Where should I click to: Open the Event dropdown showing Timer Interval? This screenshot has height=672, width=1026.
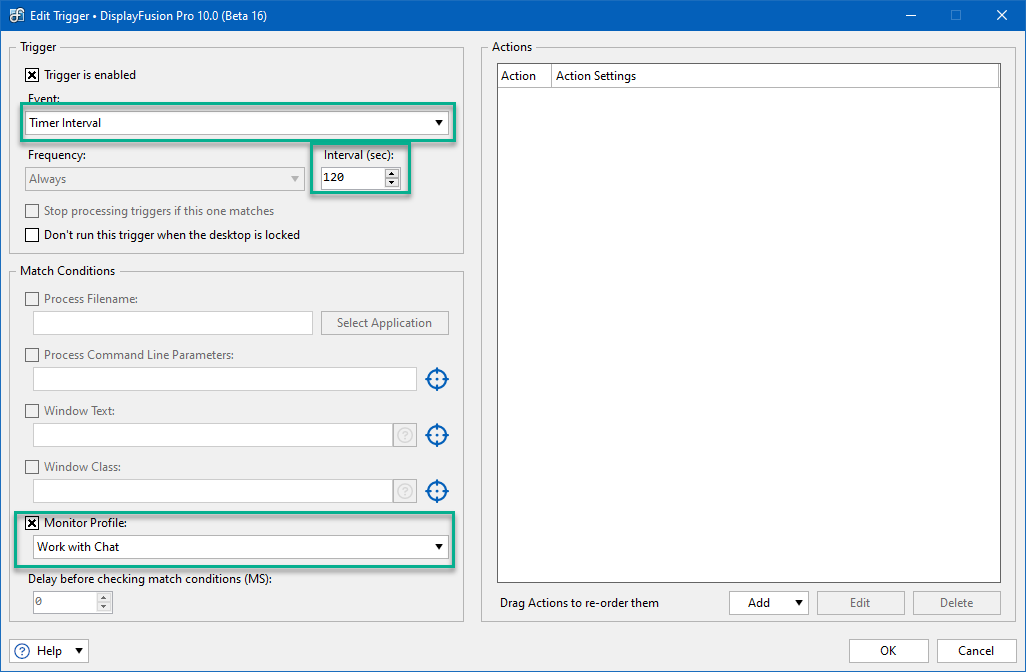pos(237,123)
